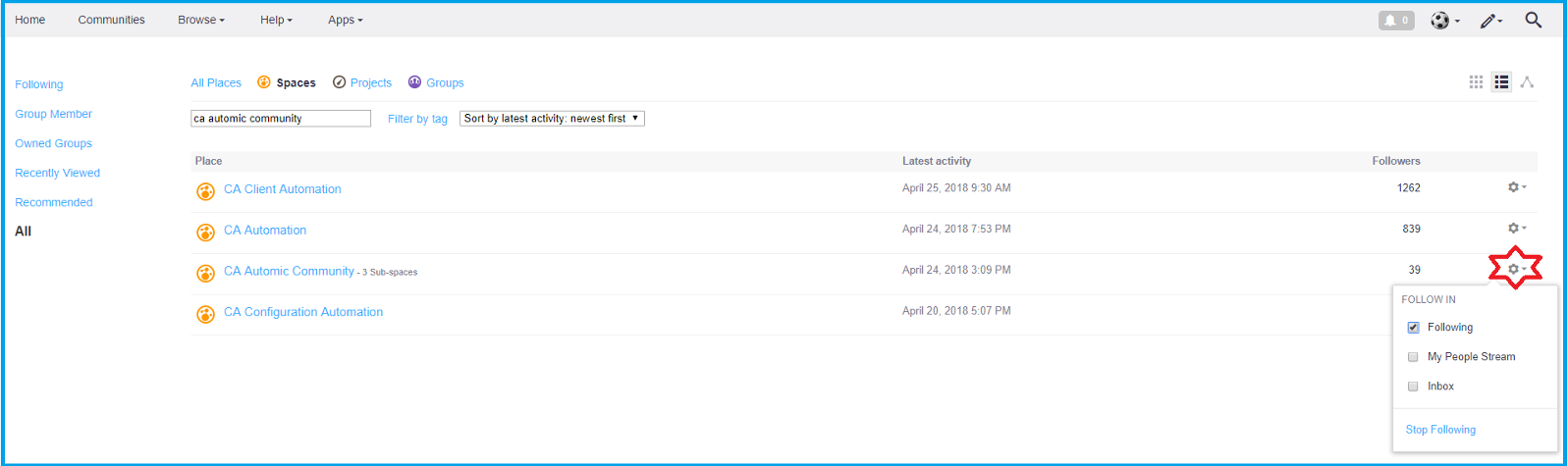Click date 'April 20, 2018 5:07 PM'
Image resolution: width=1568 pixels, height=466 pixels.
(x=956, y=311)
